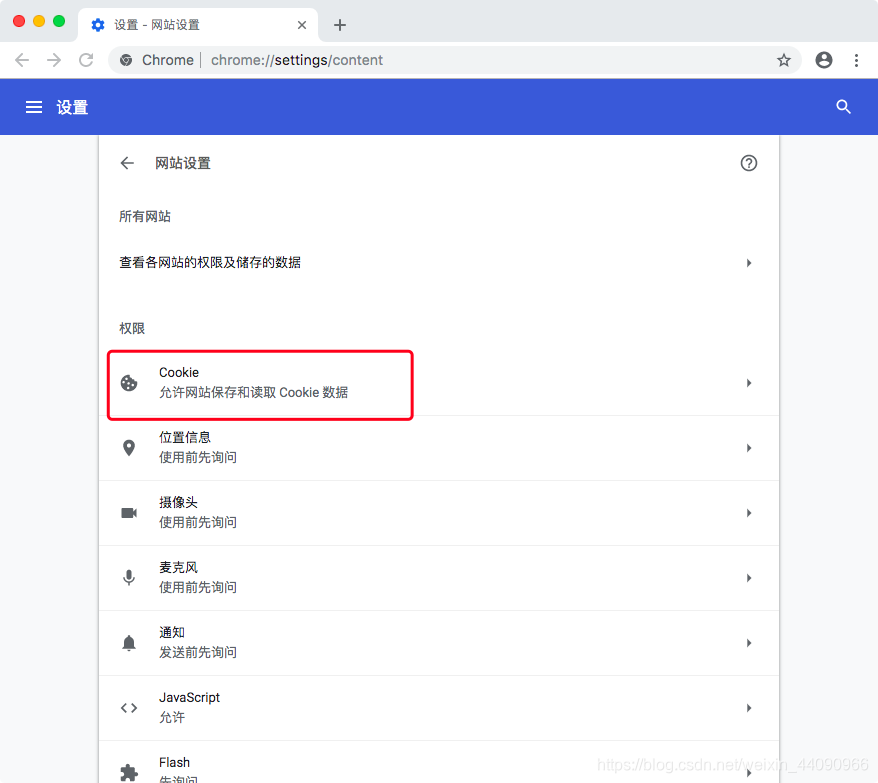The width and height of the screenshot is (878, 783).
Task: Go back using the 网站设置 back arrow
Action: click(127, 163)
